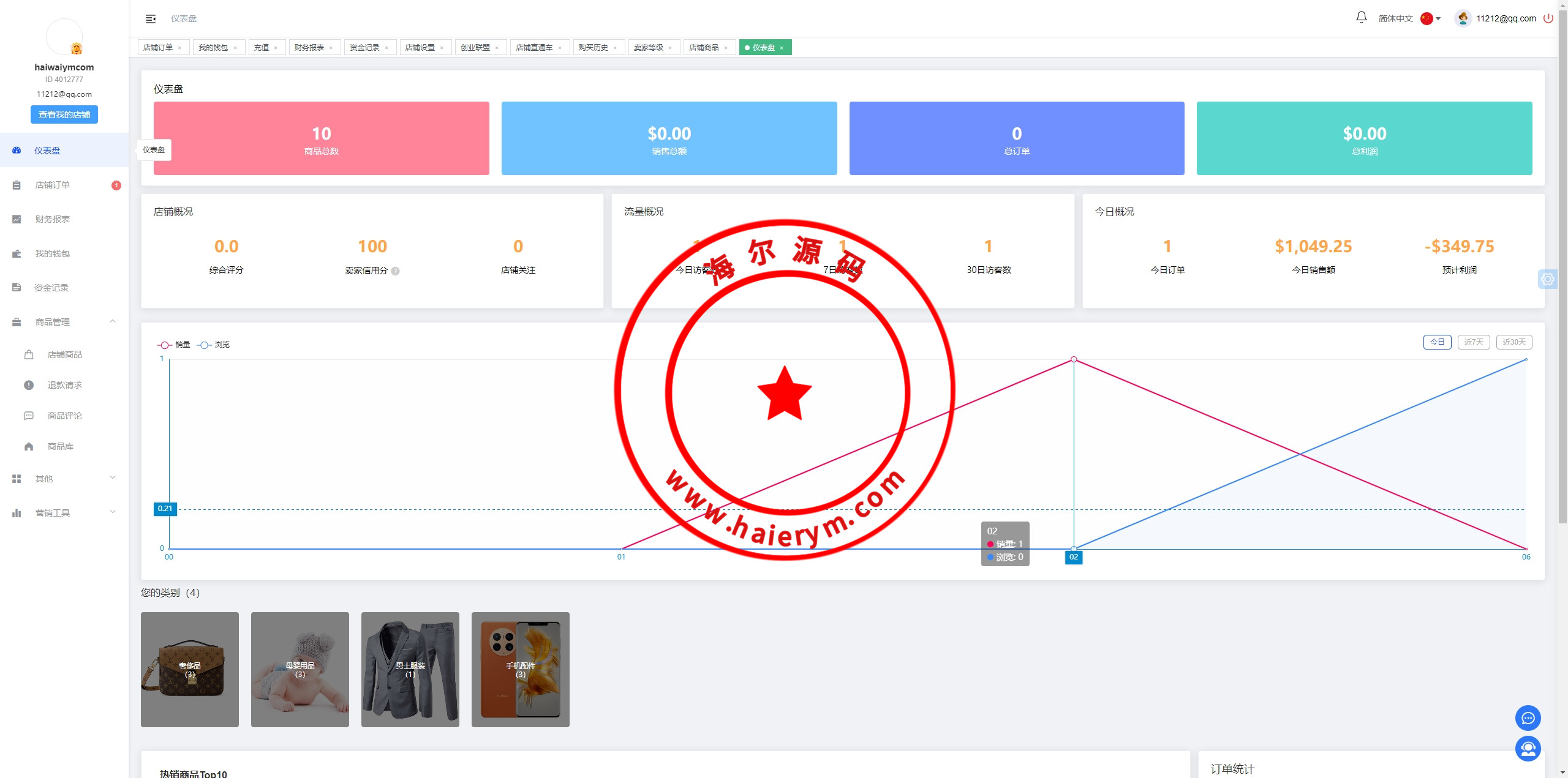This screenshot has width=1568, height=778.
Task: Click the 资金记录 document icon in sidebar
Action: click(x=17, y=288)
